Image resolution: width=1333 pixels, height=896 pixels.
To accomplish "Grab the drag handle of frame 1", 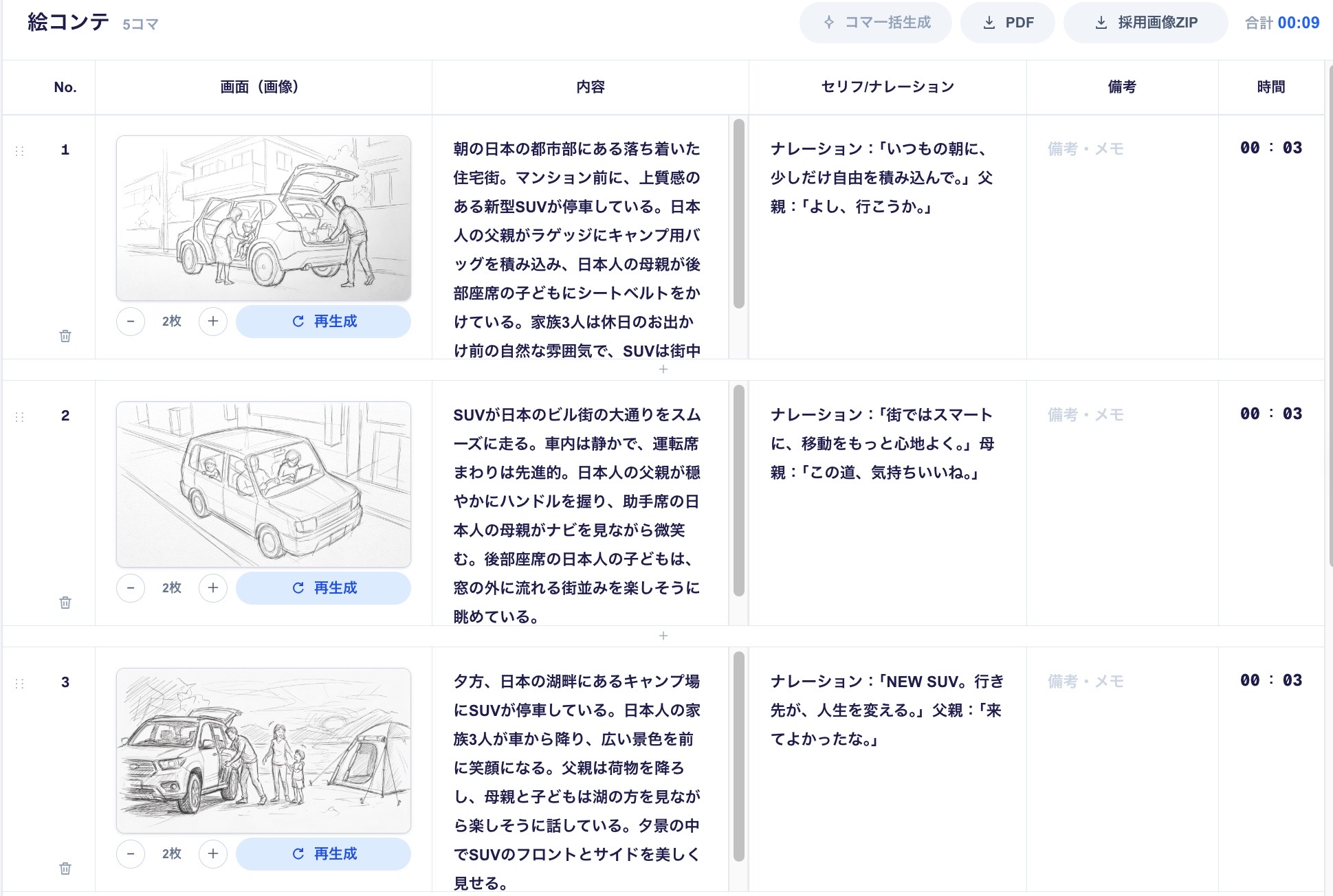I will [19, 150].
